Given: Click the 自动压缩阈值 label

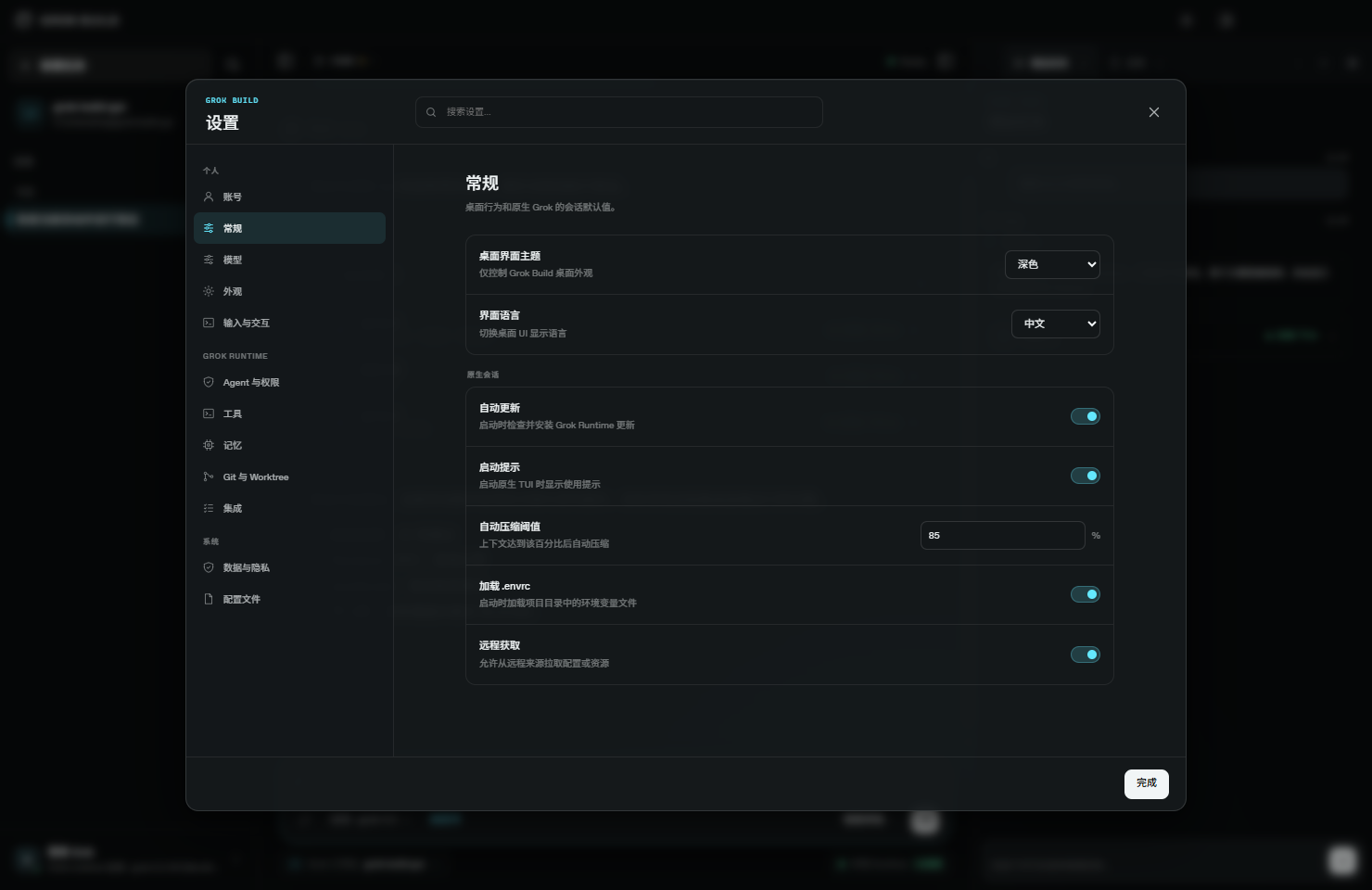Looking at the screenshot, I should tap(510, 527).
